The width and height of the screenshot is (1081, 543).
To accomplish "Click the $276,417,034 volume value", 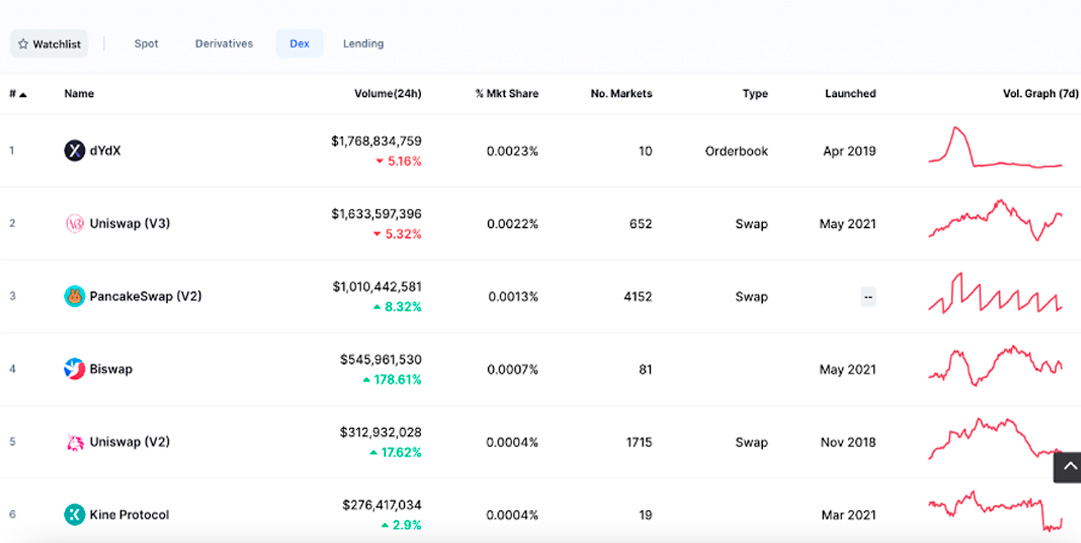I will [382, 505].
